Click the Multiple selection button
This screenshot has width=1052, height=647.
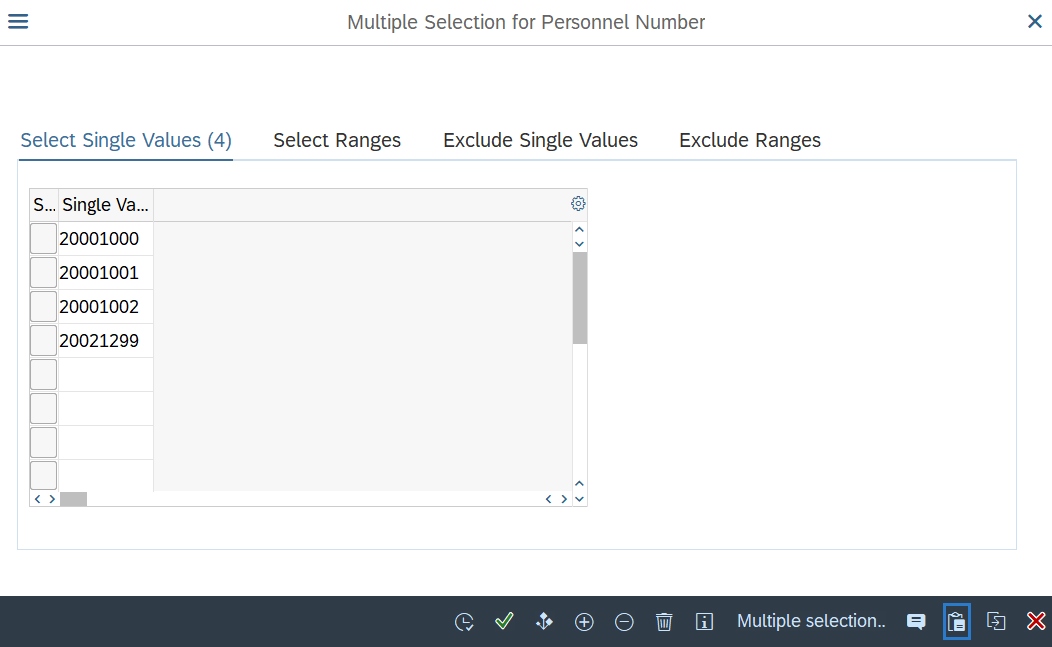pos(812,621)
